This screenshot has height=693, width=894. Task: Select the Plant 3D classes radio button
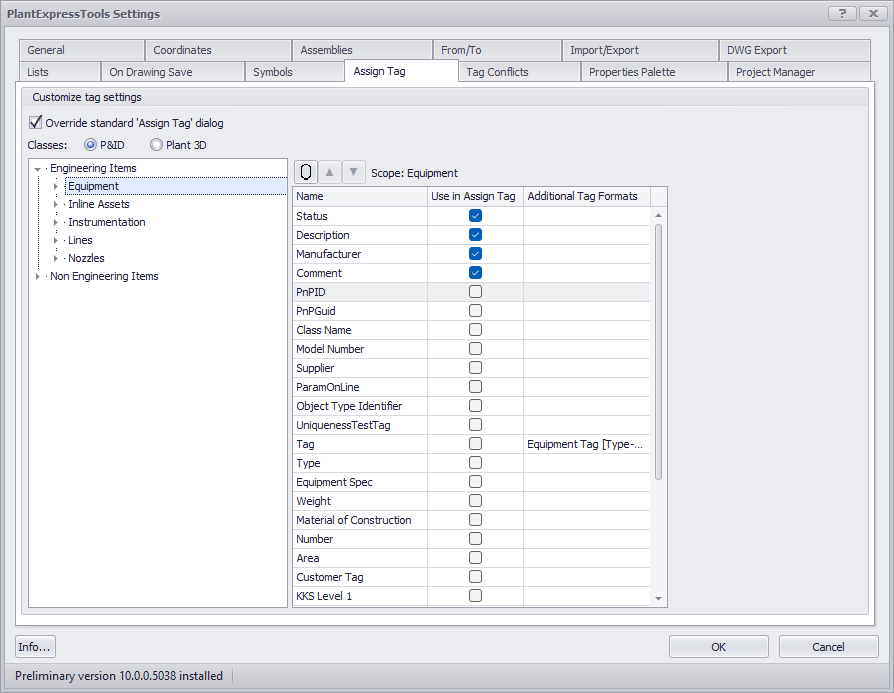[156, 145]
